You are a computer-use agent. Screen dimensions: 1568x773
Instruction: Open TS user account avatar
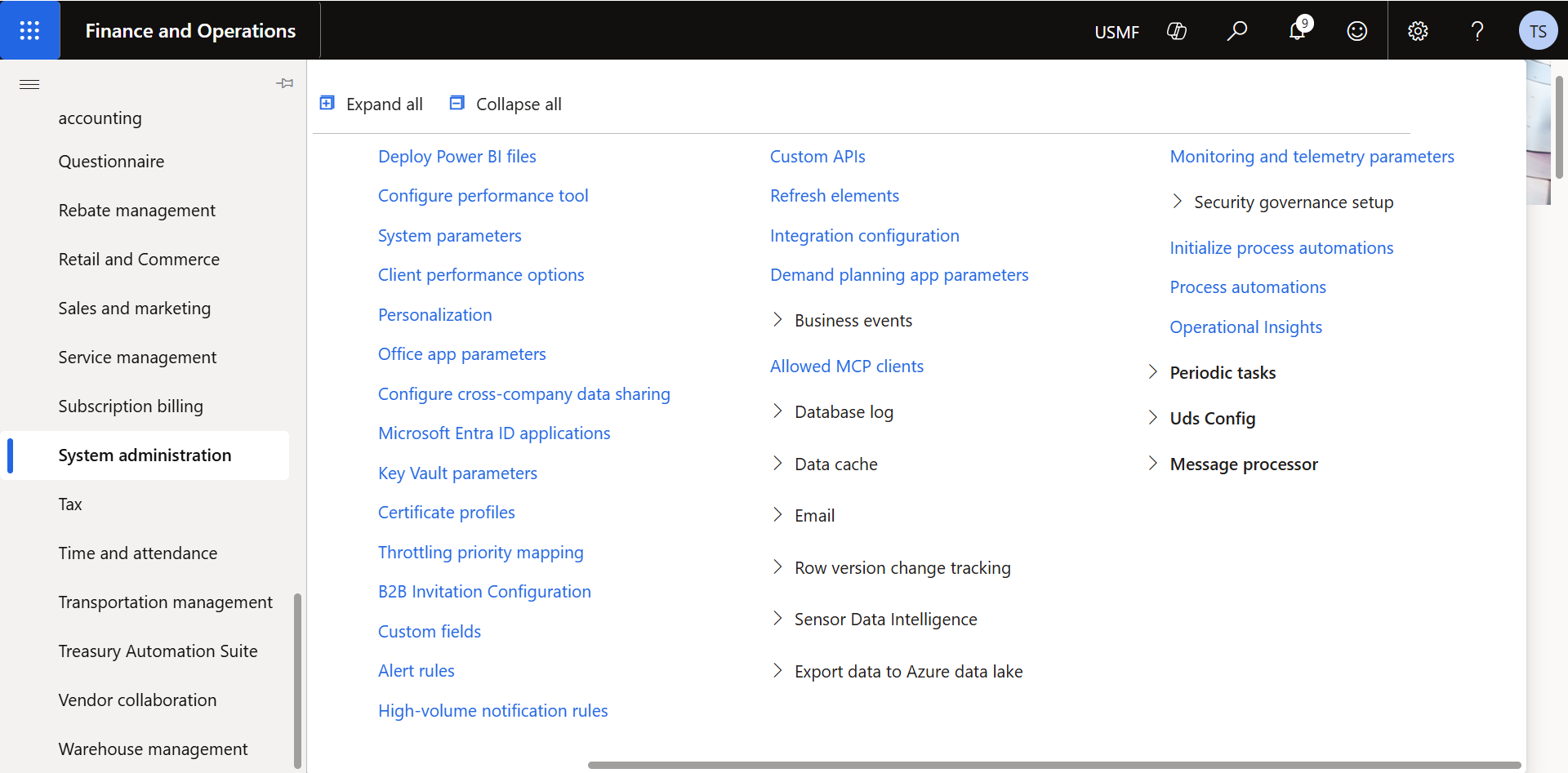click(x=1539, y=31)
